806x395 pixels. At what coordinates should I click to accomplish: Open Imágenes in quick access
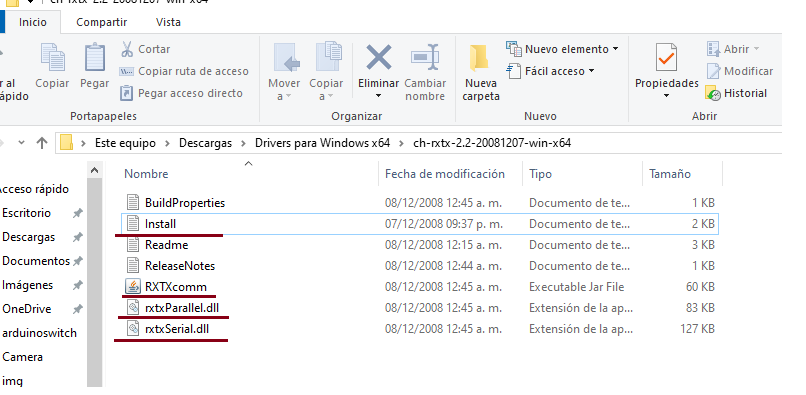tap(27, 285)
